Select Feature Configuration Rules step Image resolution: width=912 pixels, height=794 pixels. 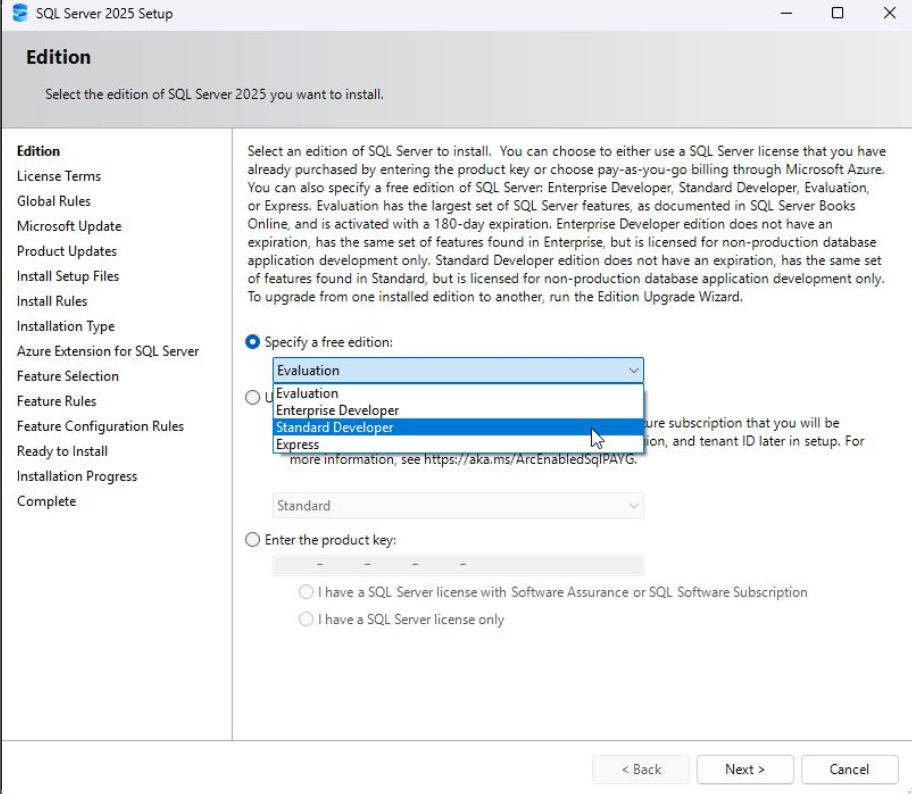pos(100,426)
